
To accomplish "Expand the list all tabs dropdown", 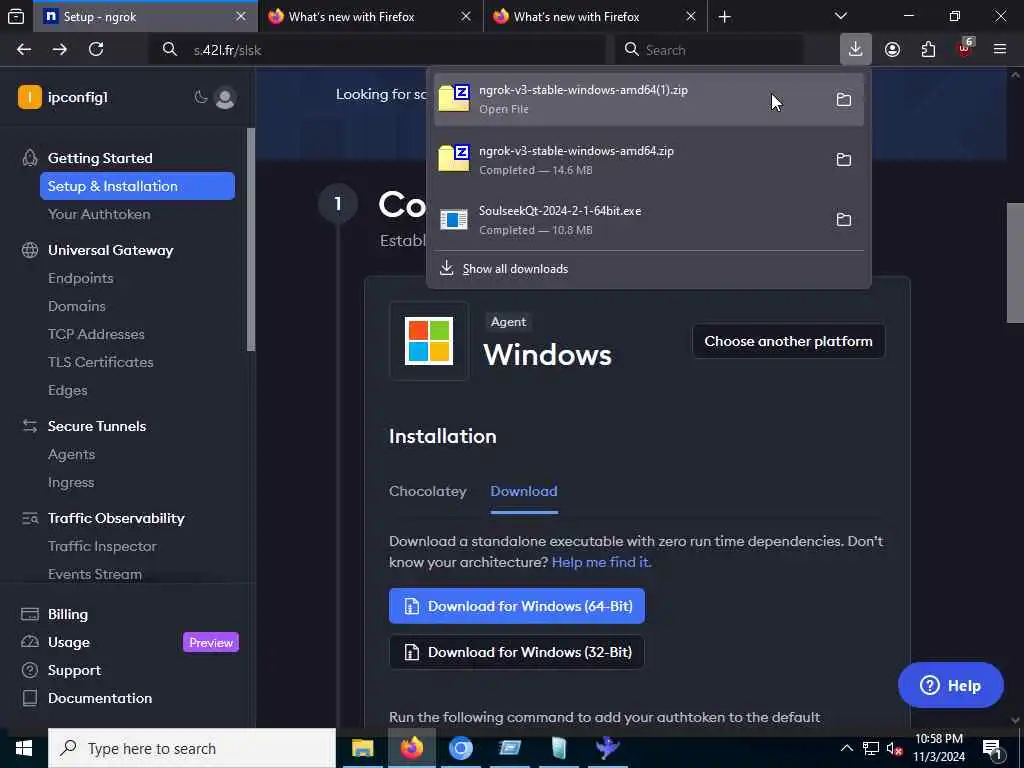I will click(841, 16).
